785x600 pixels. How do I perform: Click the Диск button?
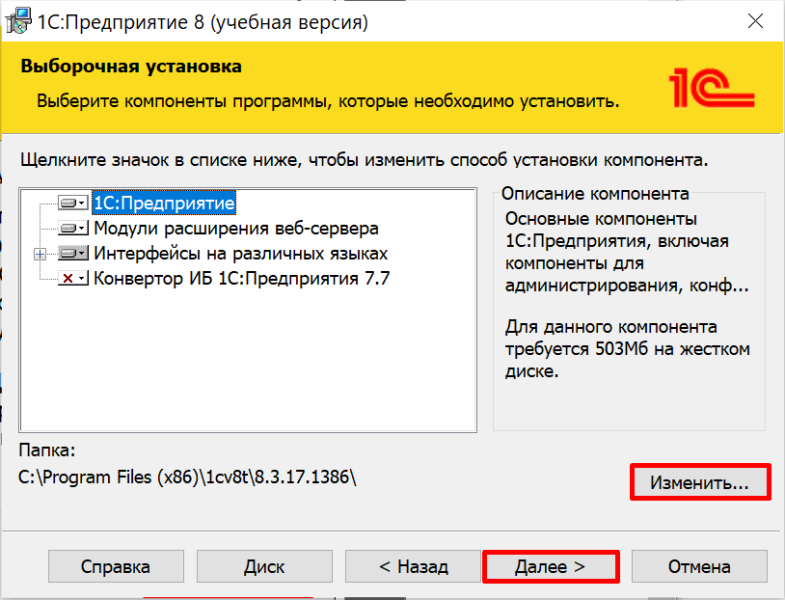(264, 567)
